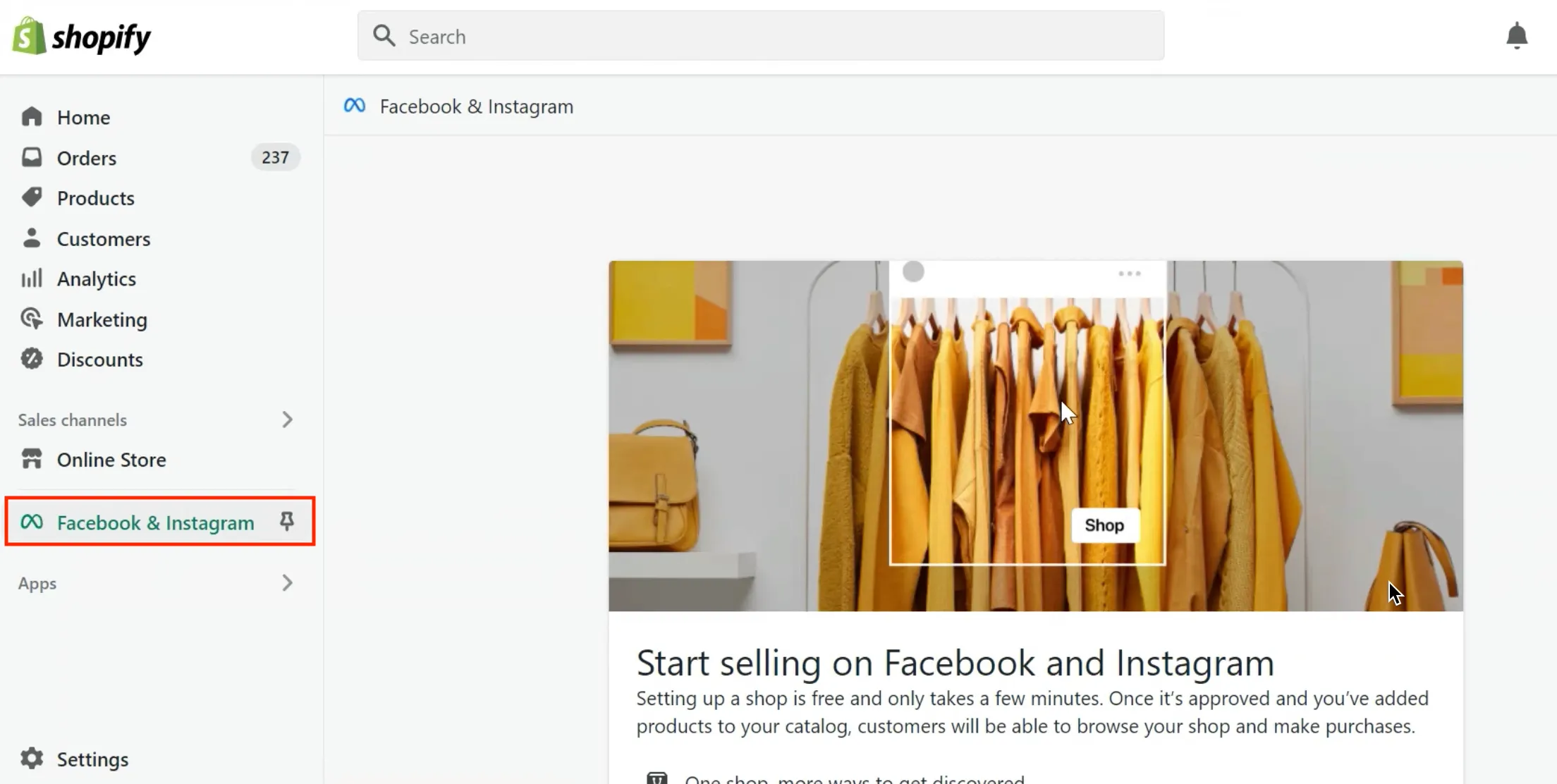
Task: Open the Marketing section
Action: (102, 320)
